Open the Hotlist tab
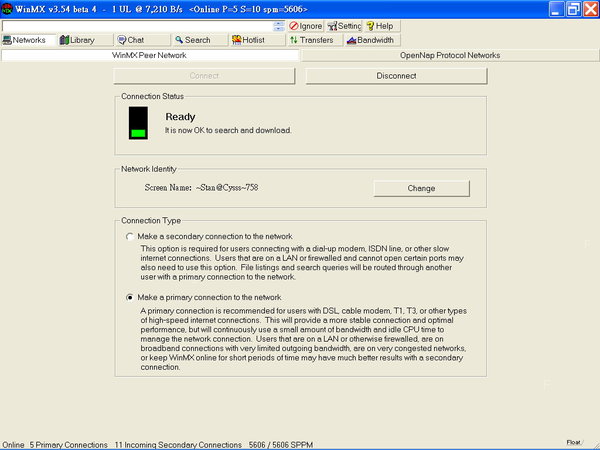 258,40
